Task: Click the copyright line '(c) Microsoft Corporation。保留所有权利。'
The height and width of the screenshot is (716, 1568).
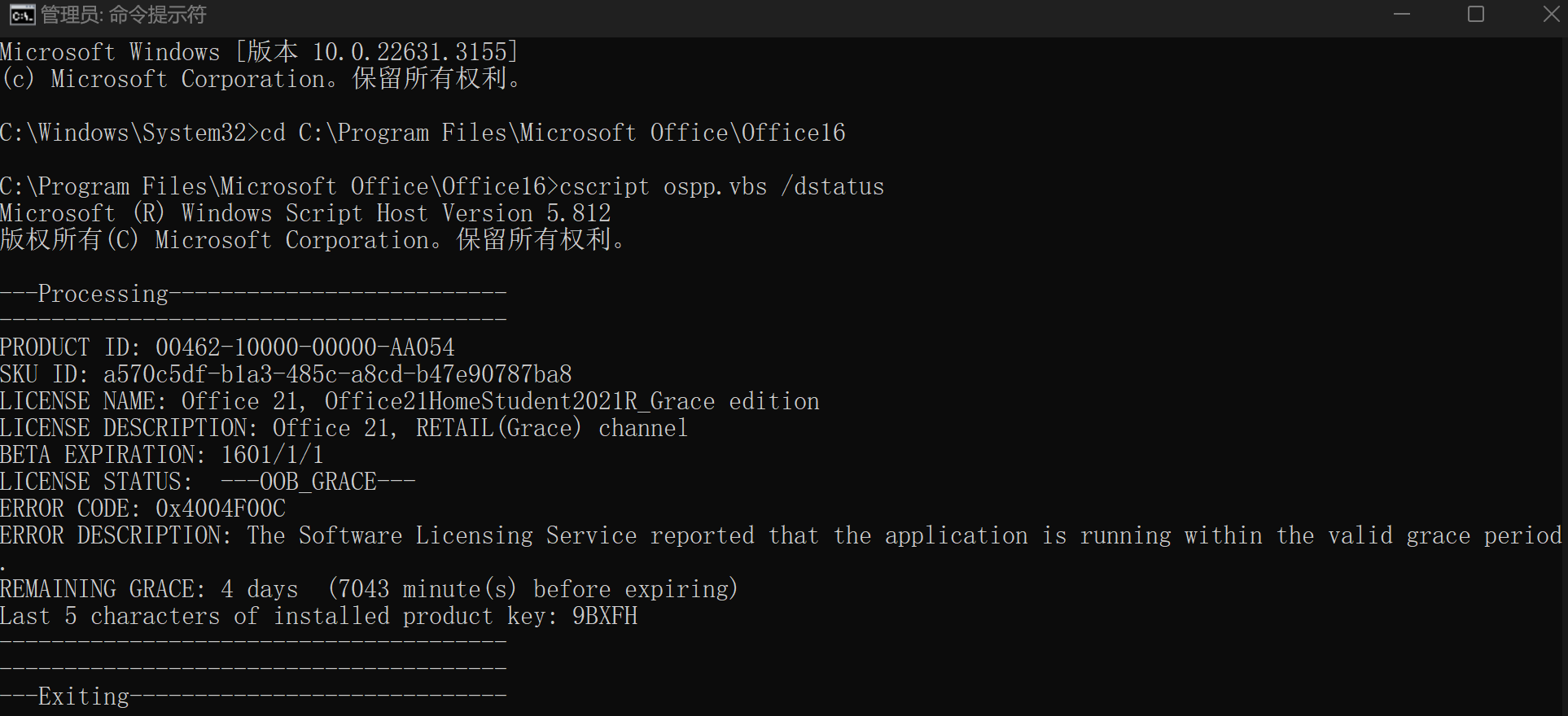Action: (261, 79)
